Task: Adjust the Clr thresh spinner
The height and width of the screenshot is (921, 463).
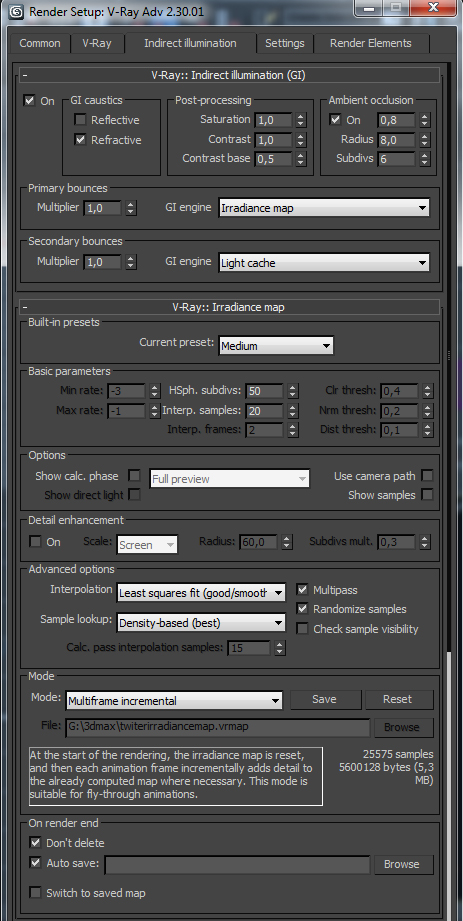Action: tap(427, 391)
